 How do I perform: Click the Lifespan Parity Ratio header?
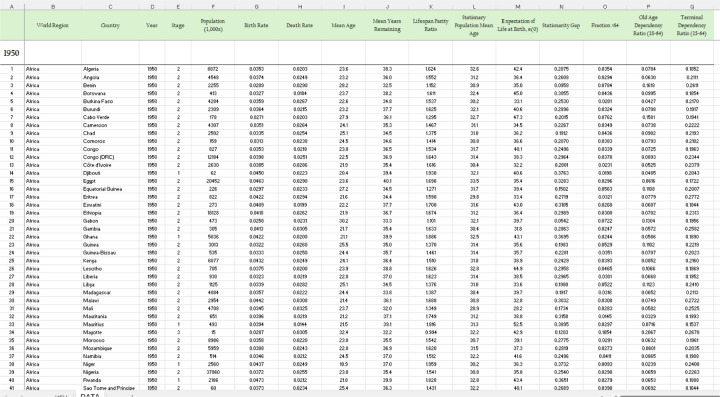pos(430,25)
